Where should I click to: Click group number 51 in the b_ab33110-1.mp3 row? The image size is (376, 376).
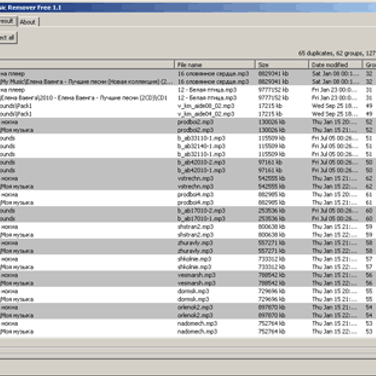coord(369,138)
